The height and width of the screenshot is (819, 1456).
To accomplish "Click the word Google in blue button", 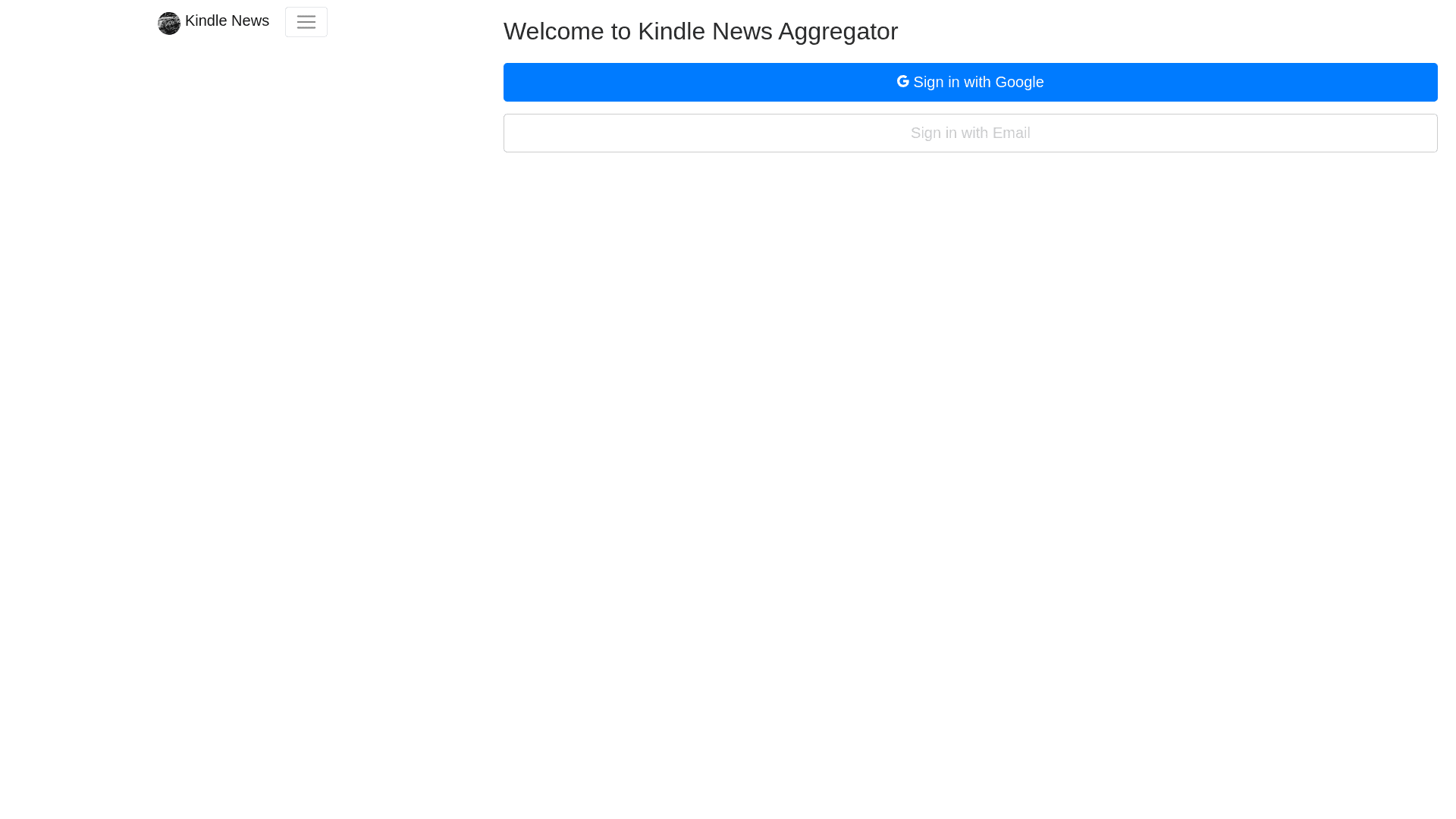I will click(1018, 82).
